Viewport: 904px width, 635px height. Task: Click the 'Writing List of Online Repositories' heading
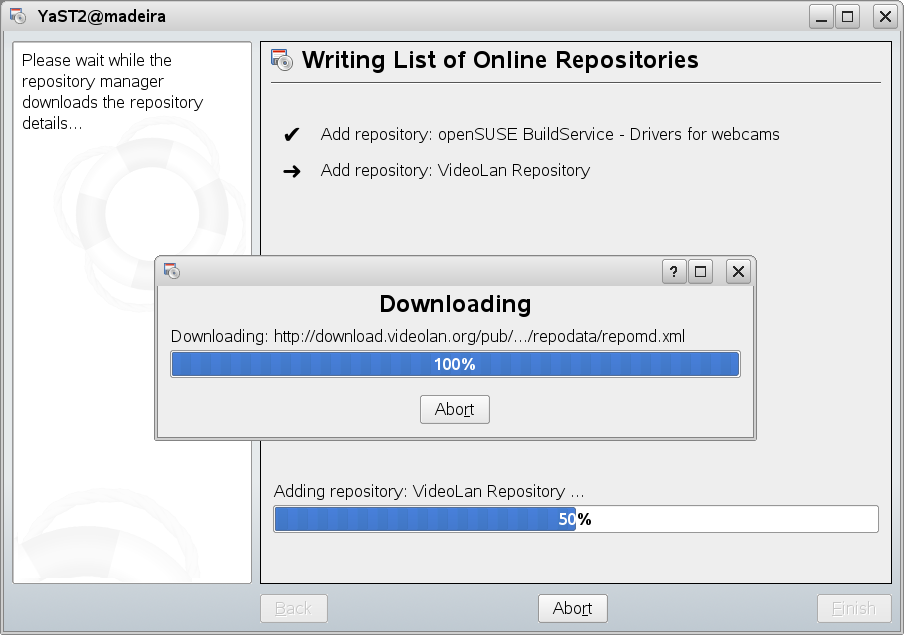pos(500,60)
